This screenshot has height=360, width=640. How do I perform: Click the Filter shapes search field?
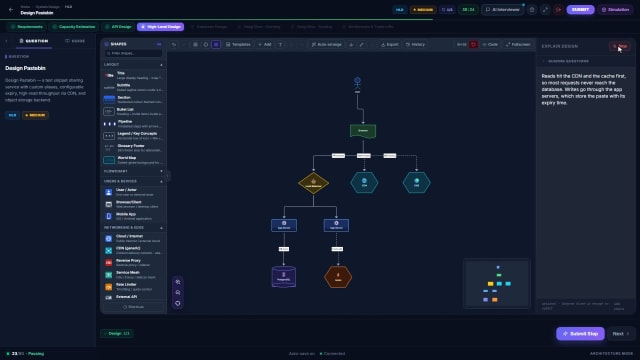click(133, 53)
